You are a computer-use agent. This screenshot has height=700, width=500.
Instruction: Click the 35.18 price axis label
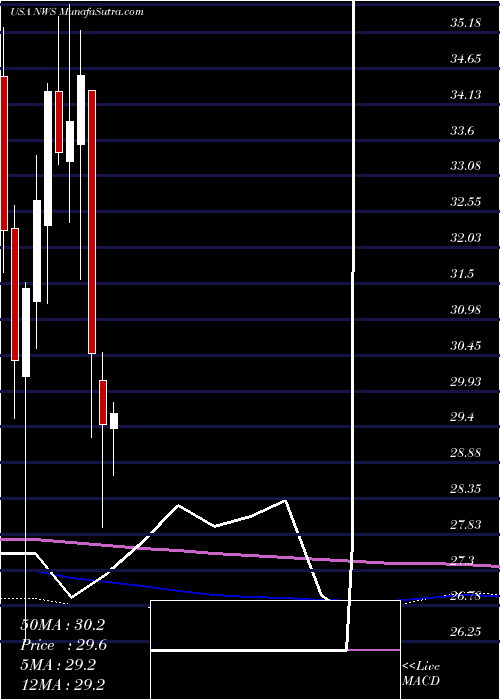pos(465,23)
